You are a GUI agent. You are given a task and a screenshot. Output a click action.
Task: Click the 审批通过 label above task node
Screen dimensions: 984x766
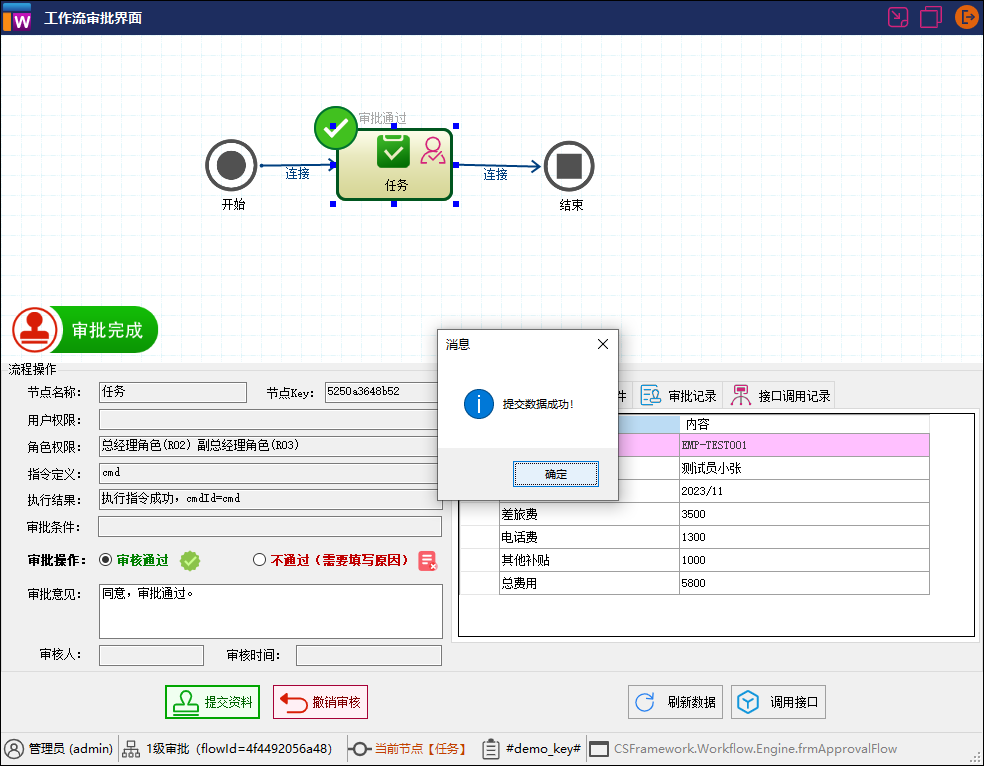click(x=382, y=118)
